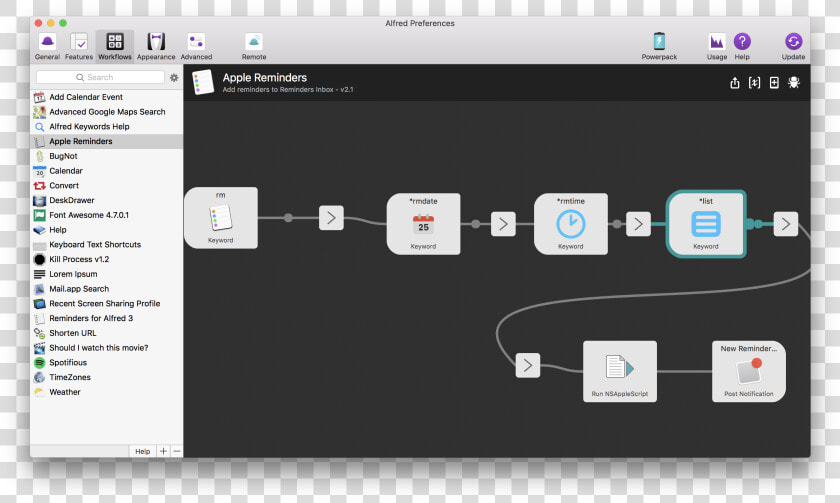Open the workflow list gear menu

point(174,78)
